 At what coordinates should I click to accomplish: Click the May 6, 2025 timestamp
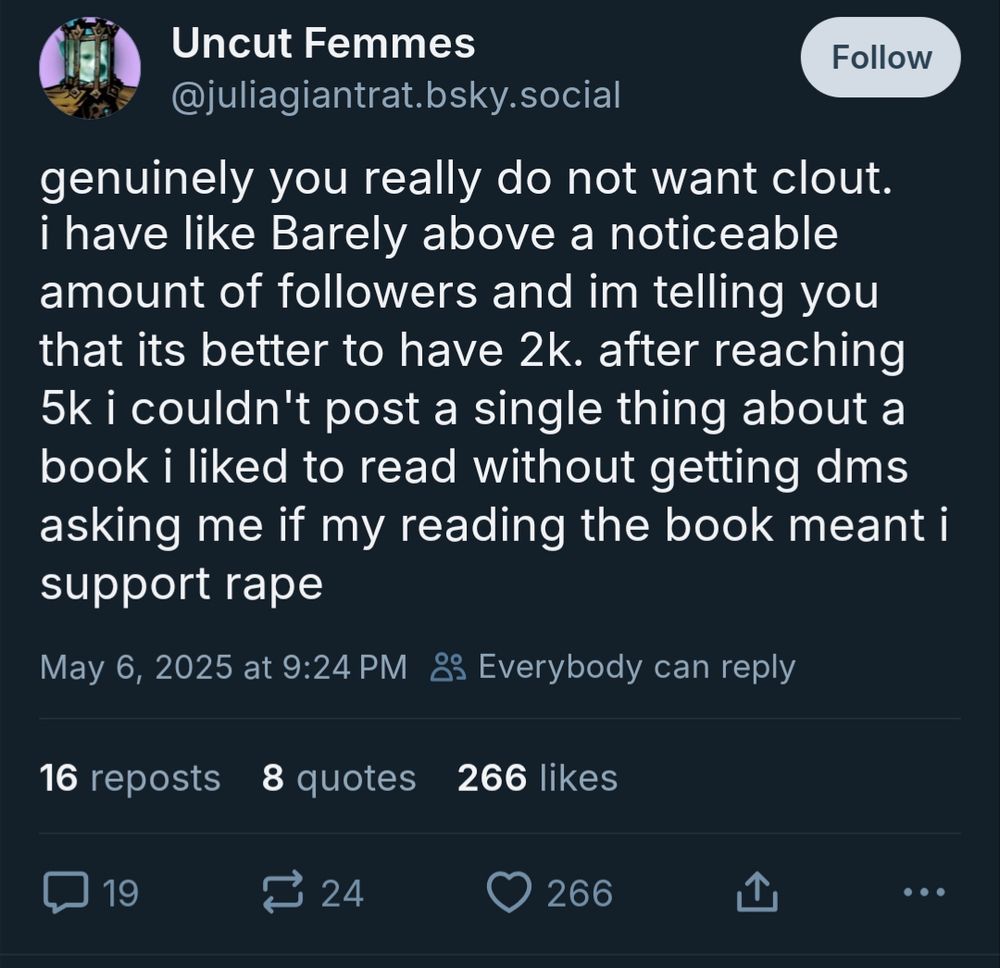click(223, 666)
